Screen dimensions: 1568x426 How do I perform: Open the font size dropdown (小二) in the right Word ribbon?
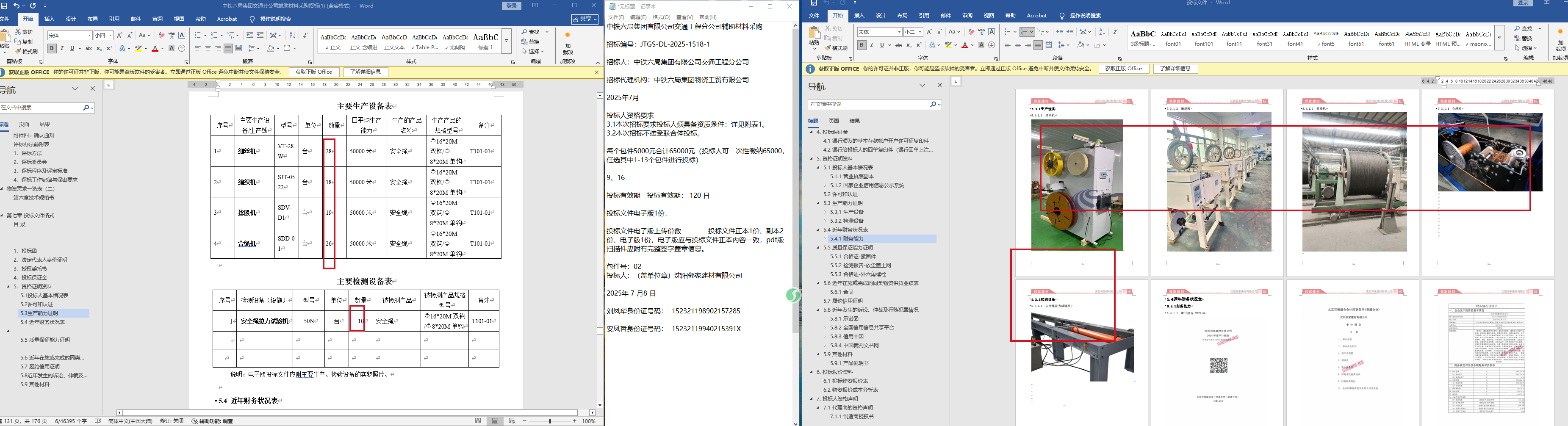pos(920,32)
